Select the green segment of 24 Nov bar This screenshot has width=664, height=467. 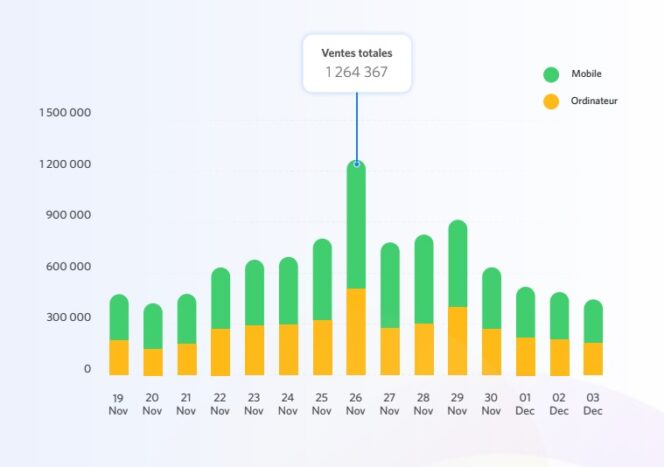tap(288, 291)
